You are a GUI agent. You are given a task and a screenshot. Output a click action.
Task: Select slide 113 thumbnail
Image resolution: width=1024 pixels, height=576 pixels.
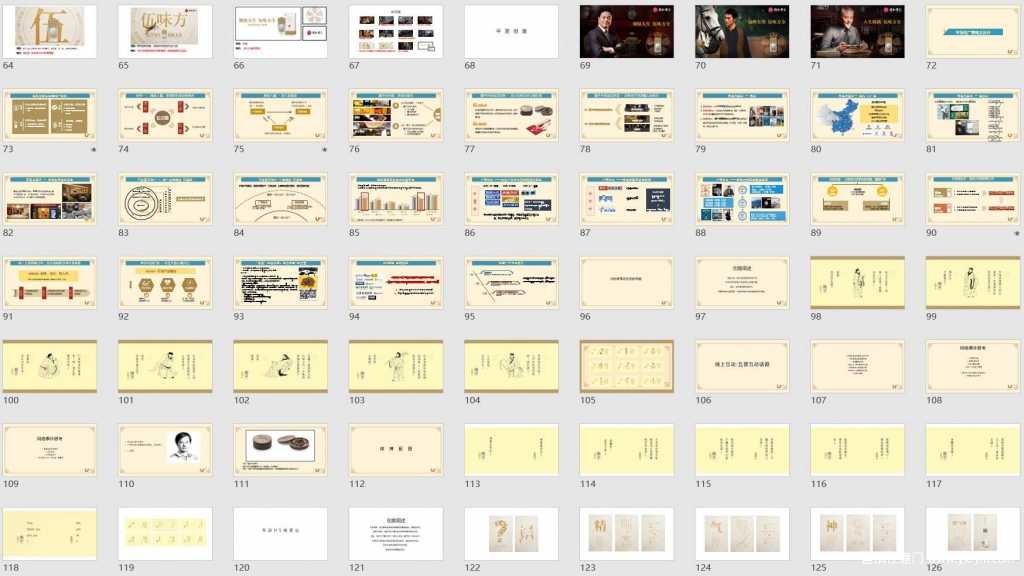click(511, 450)
